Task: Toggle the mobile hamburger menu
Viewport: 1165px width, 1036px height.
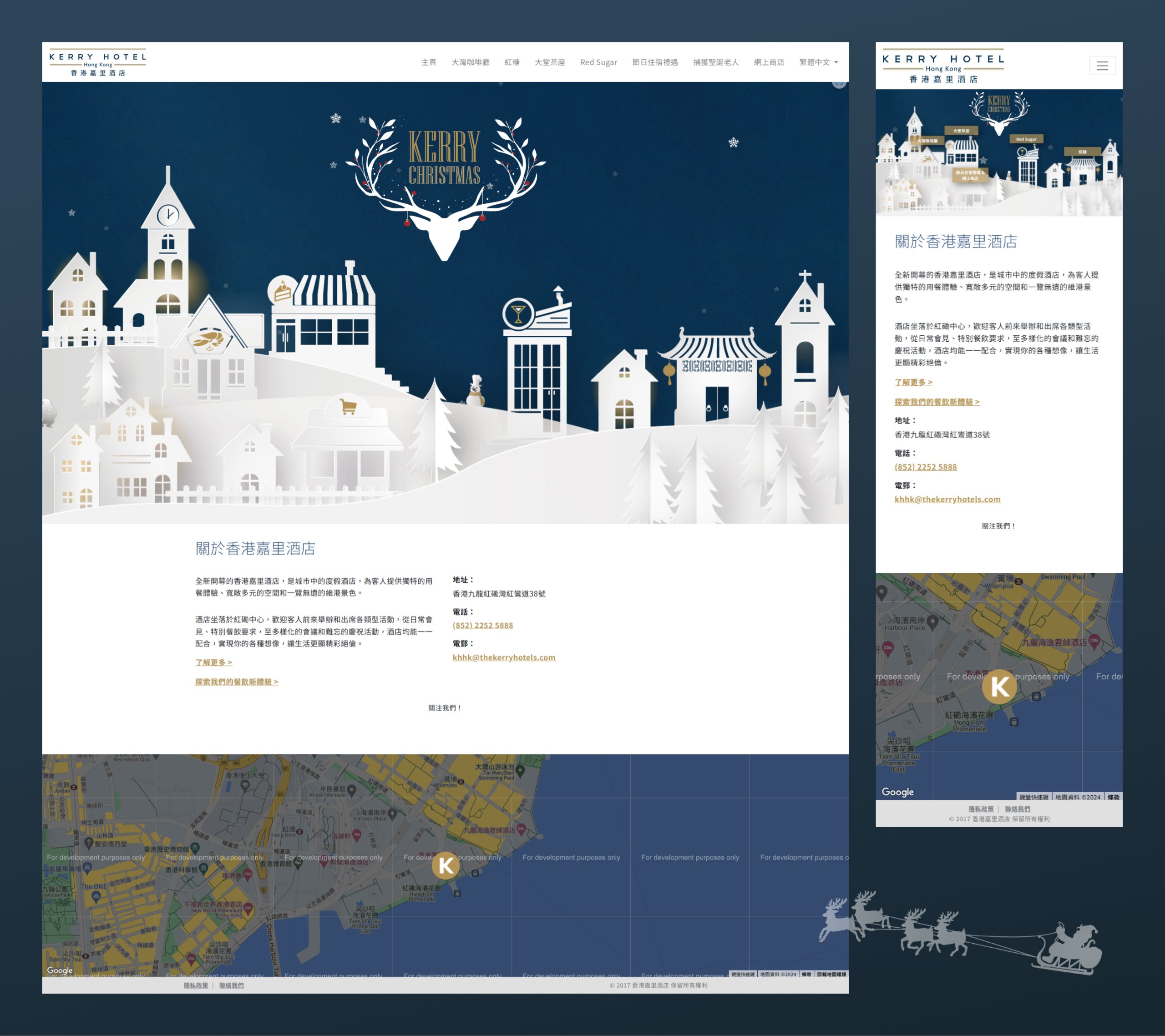Action: (x=1102, y=66)
